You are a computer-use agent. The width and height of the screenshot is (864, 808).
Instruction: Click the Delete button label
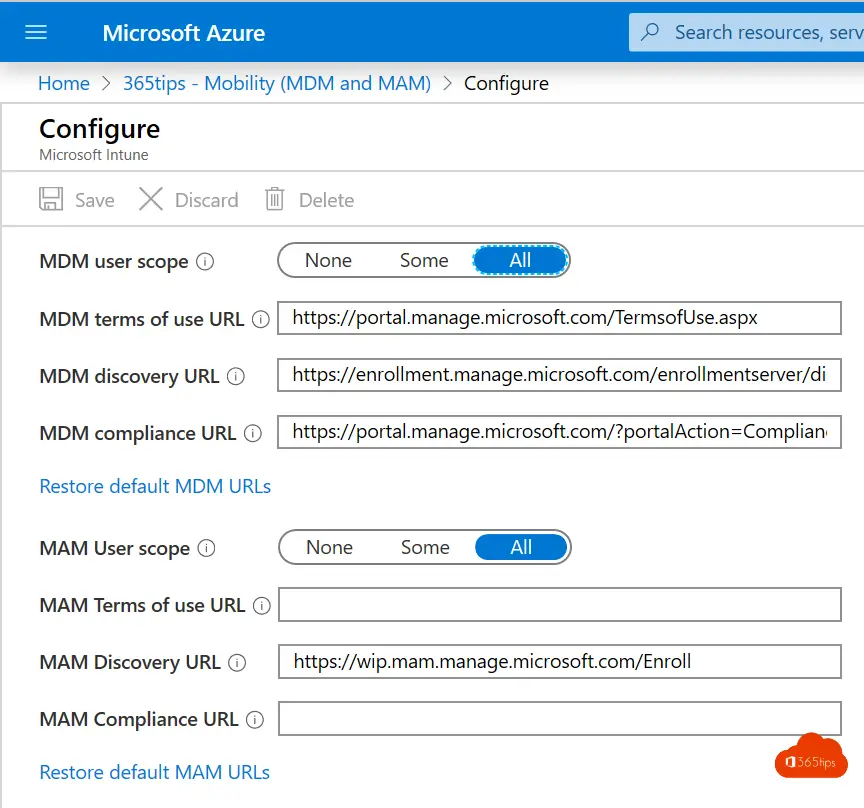tap(327, 200)
